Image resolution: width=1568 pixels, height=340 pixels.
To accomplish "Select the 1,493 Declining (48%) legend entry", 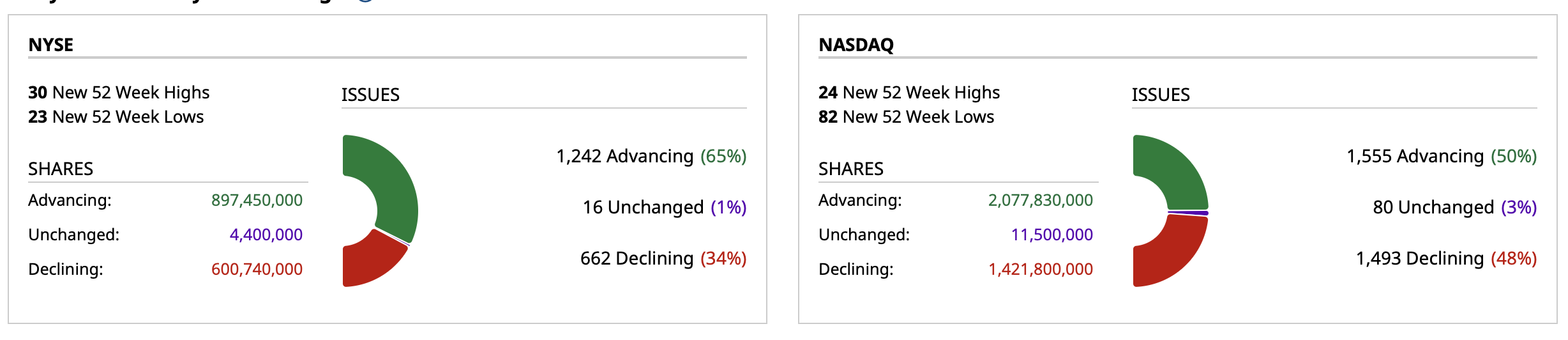I will (1446, 259).
